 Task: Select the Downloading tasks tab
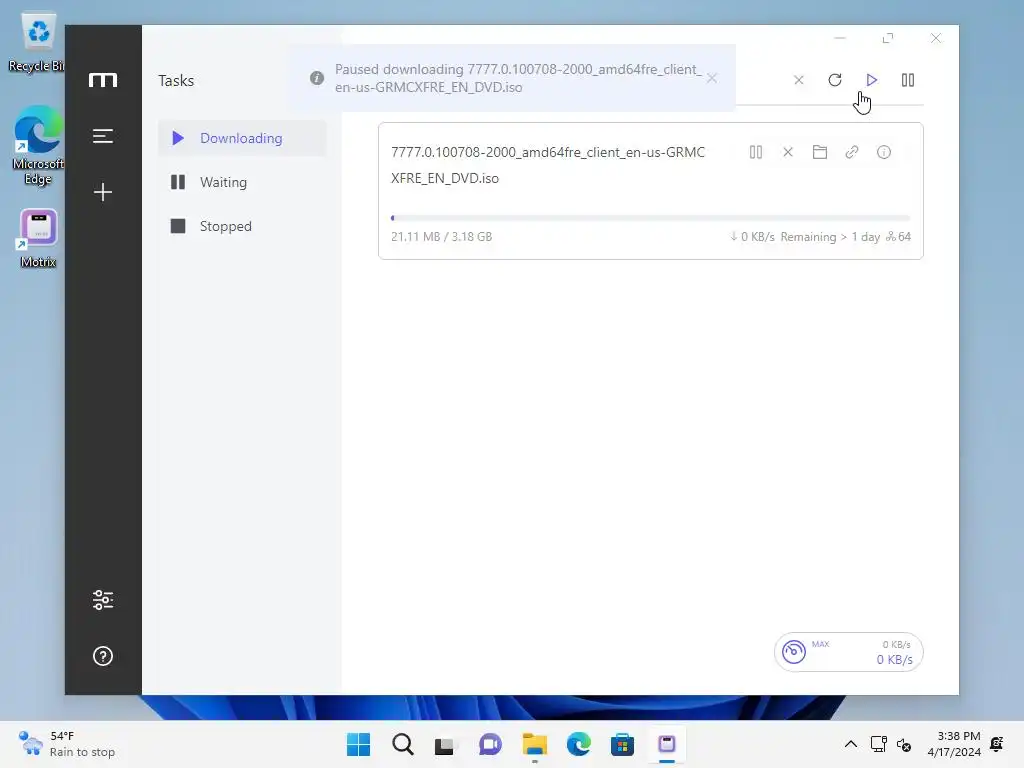(x=242, y=138)
